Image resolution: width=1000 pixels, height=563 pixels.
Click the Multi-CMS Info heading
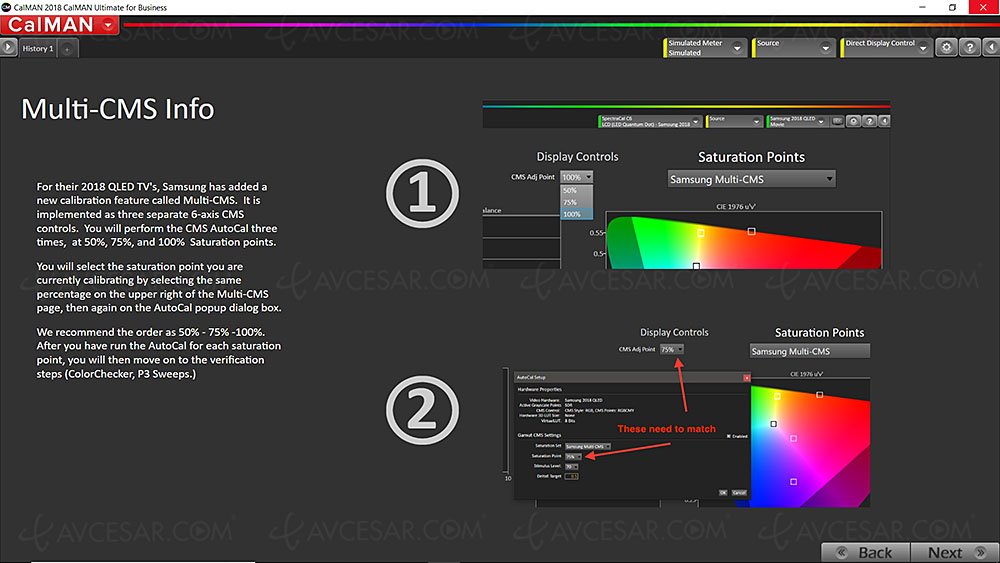tap(118, 109)
